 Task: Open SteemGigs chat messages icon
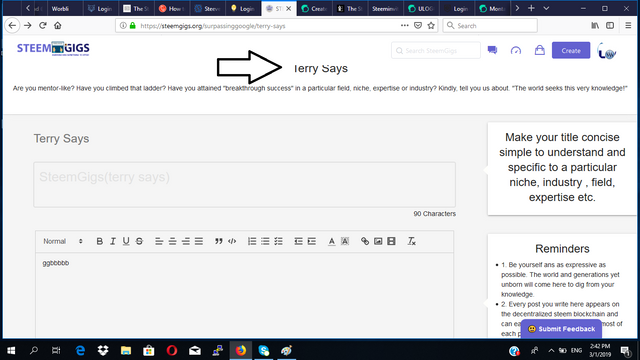tap(492, 50)
